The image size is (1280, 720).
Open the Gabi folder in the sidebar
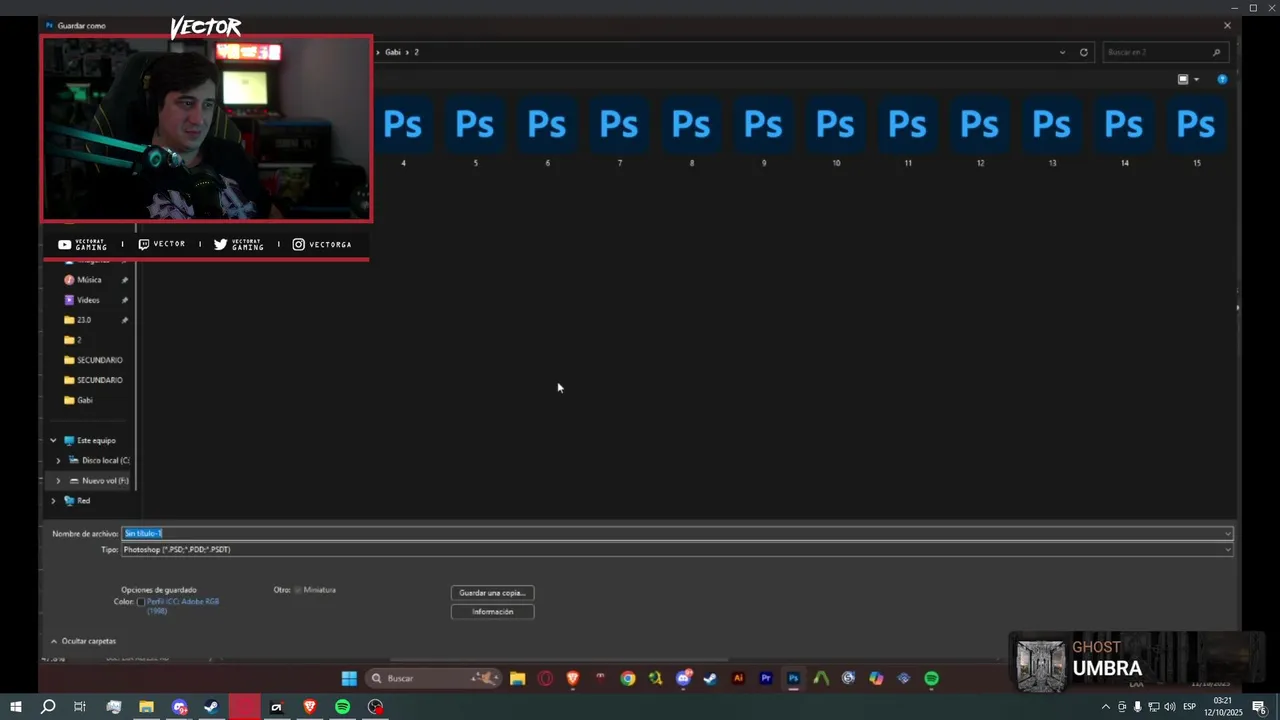tap(85, 400)
